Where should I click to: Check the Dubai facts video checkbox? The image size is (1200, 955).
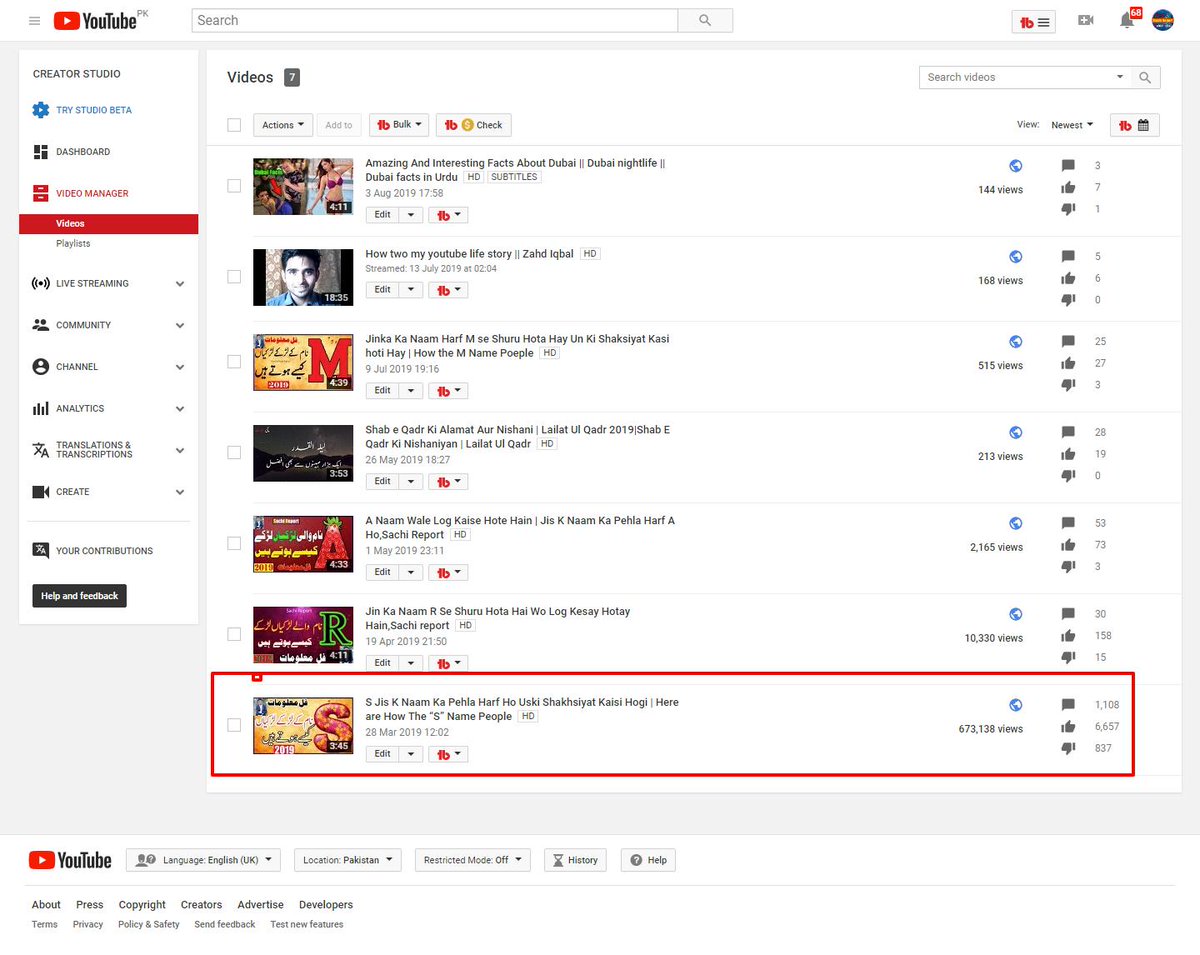tap(234, 186)
